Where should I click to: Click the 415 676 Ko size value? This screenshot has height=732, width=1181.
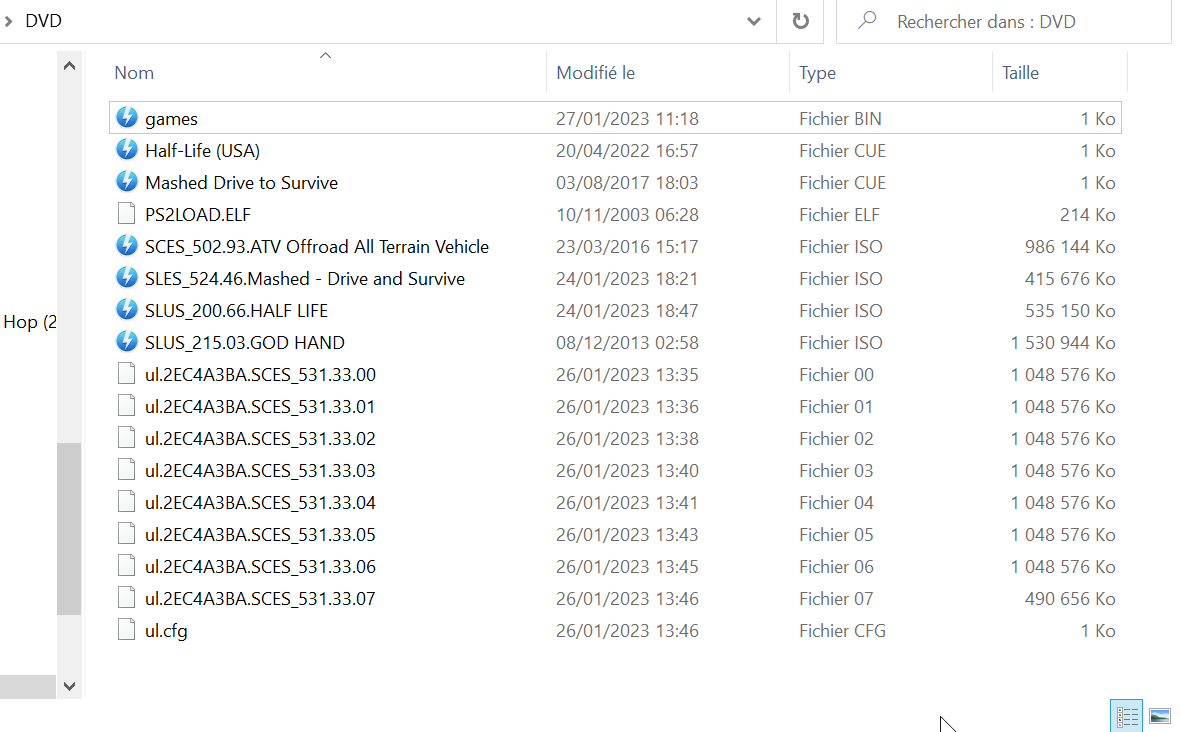[1070, 279]
